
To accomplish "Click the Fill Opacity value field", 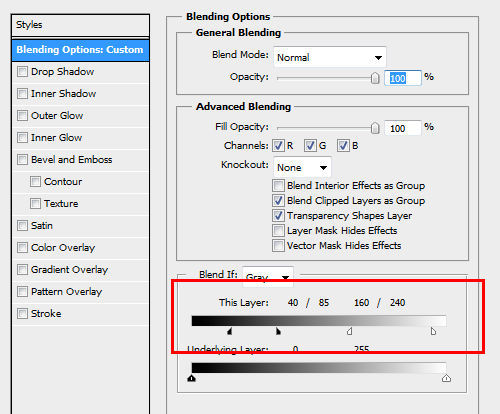I will point(402,128).
